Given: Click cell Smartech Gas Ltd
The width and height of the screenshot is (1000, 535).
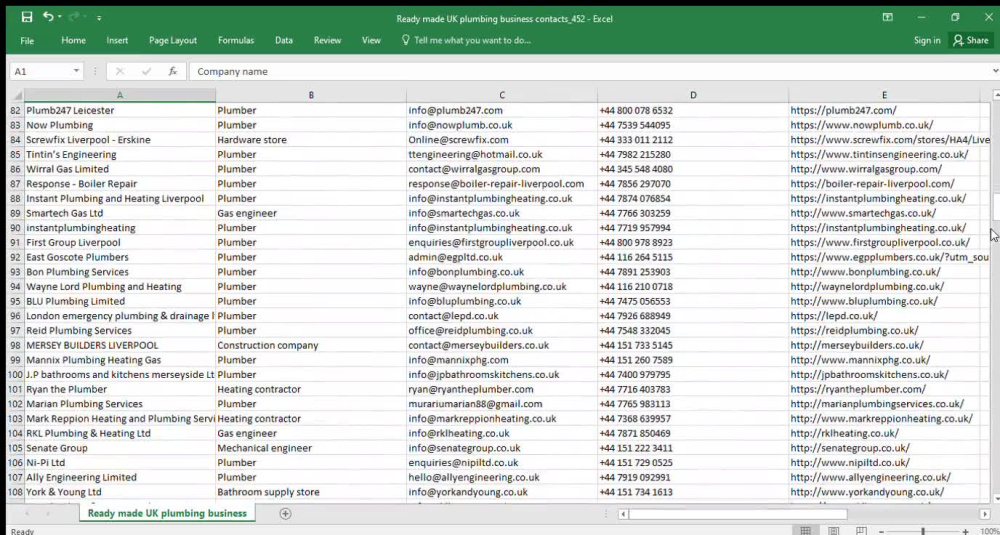Looking at the screenshot, I should [120, 213].
